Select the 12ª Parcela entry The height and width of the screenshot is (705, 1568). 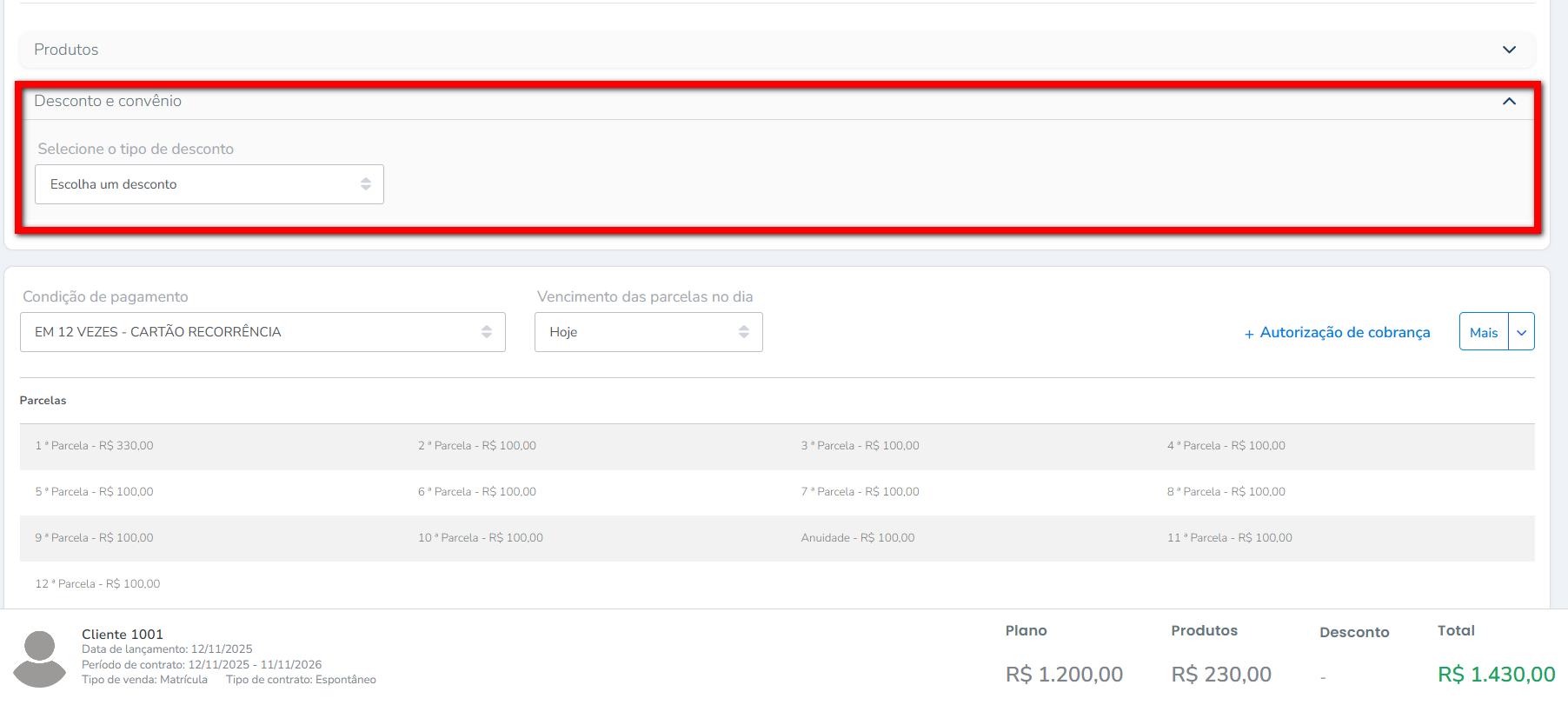[x=97, y=584]
